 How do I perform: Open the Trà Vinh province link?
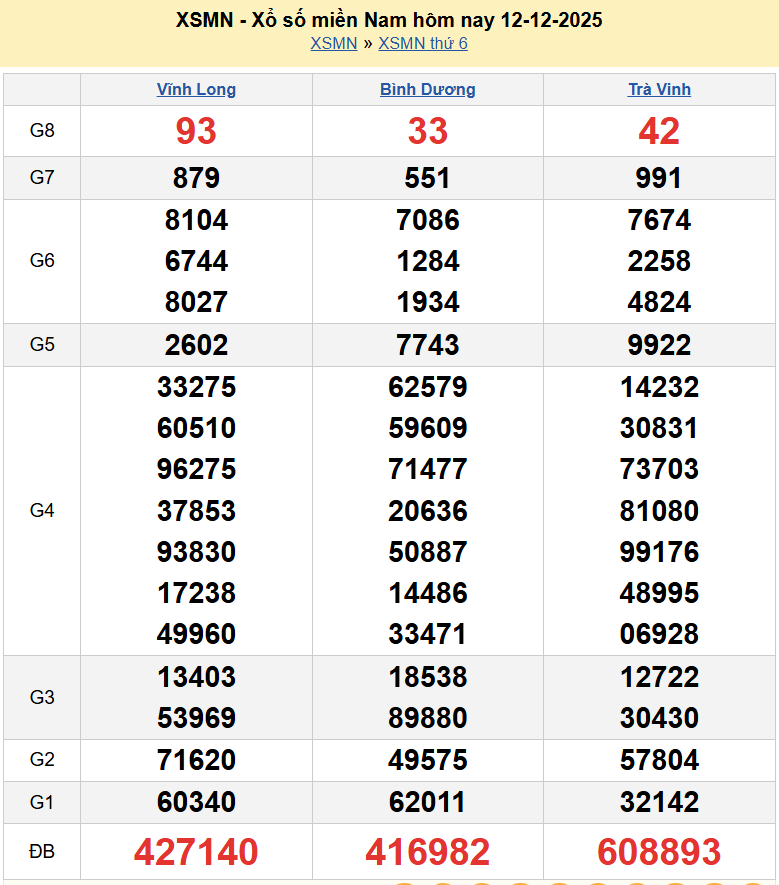tap(659, 89)
